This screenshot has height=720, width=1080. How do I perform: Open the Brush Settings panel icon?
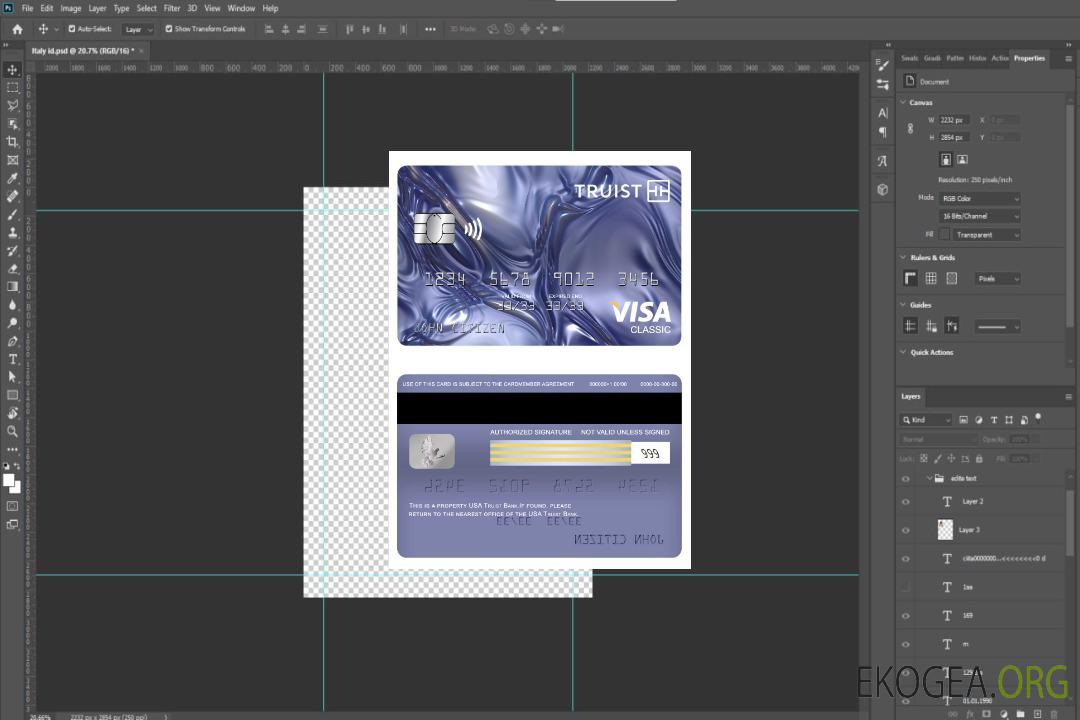click(882, 65)
